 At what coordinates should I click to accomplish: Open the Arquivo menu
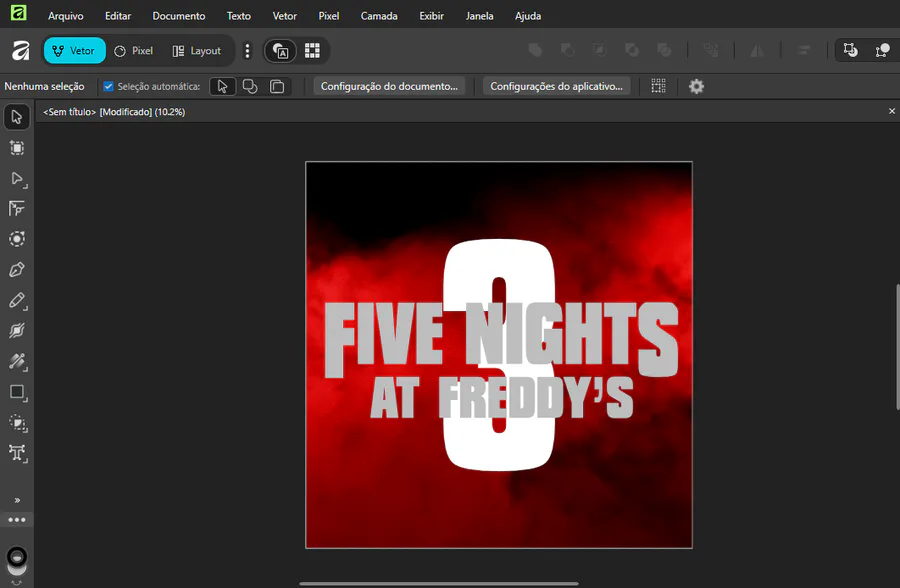(x=66, y=16)
